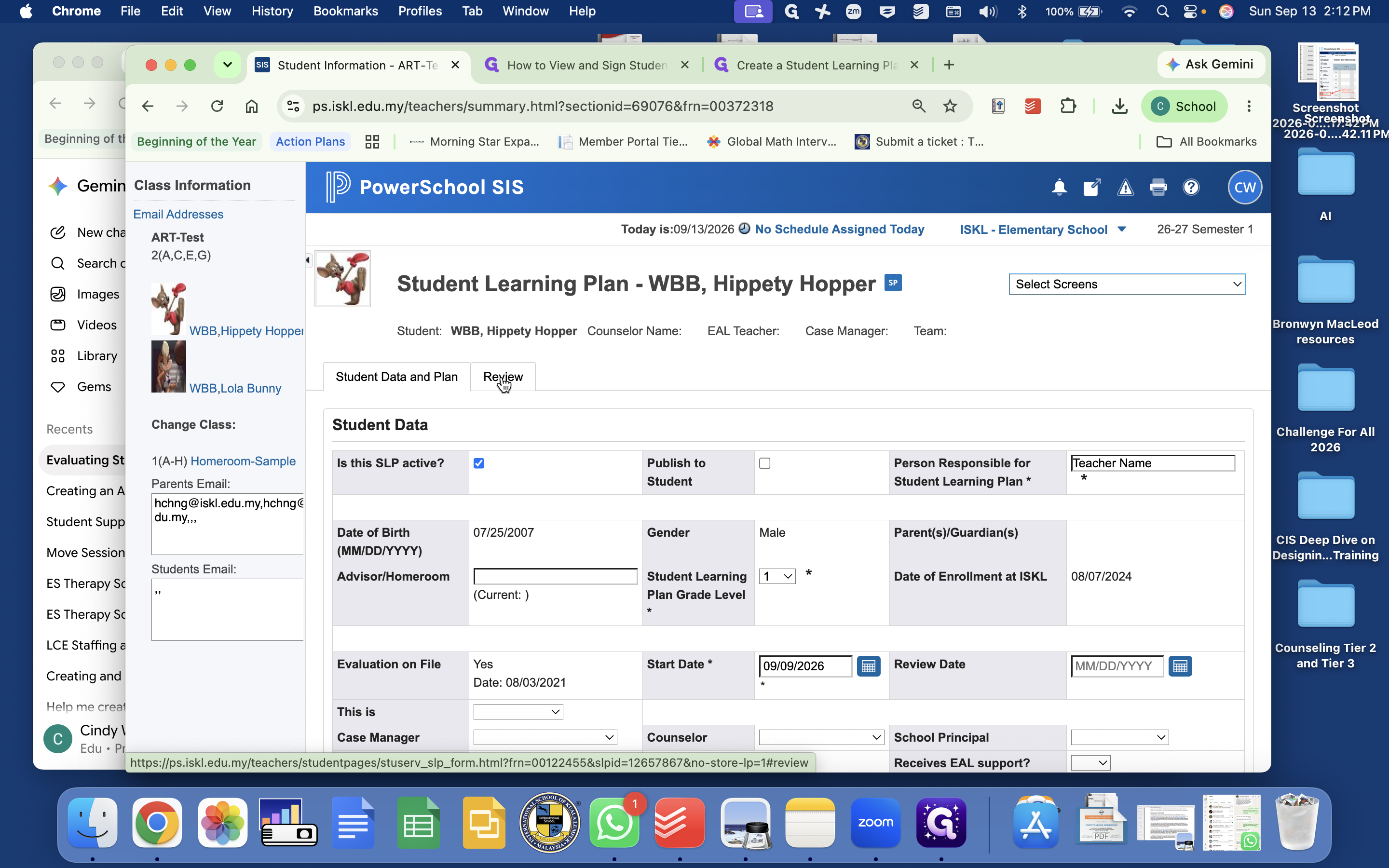Click the PowerSchool printer icon
The width and height of the screenshot is (1389, 868).
[x=1158, y=187]
